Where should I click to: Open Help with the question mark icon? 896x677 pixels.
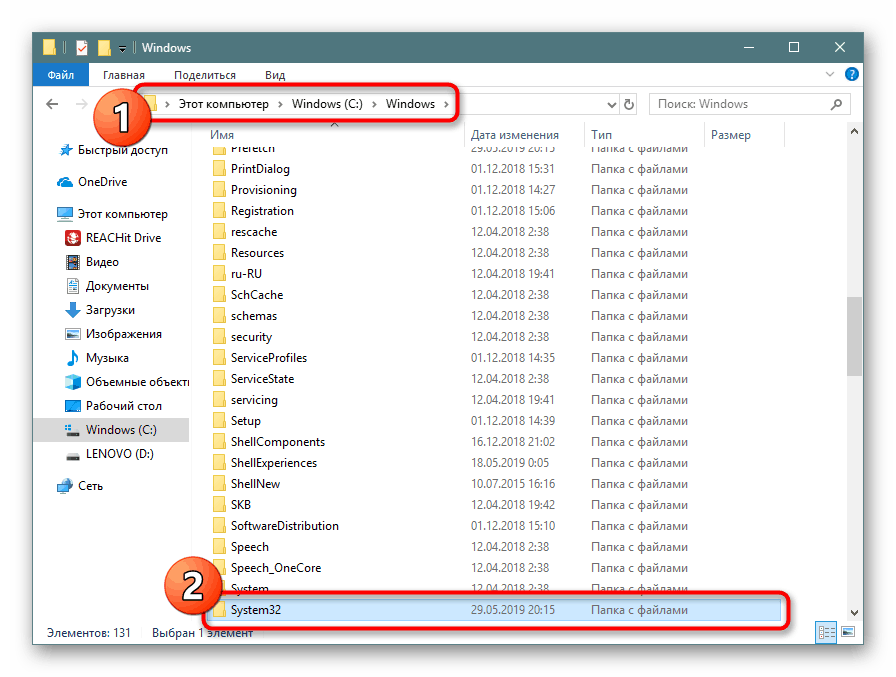[x=851, y=74]
